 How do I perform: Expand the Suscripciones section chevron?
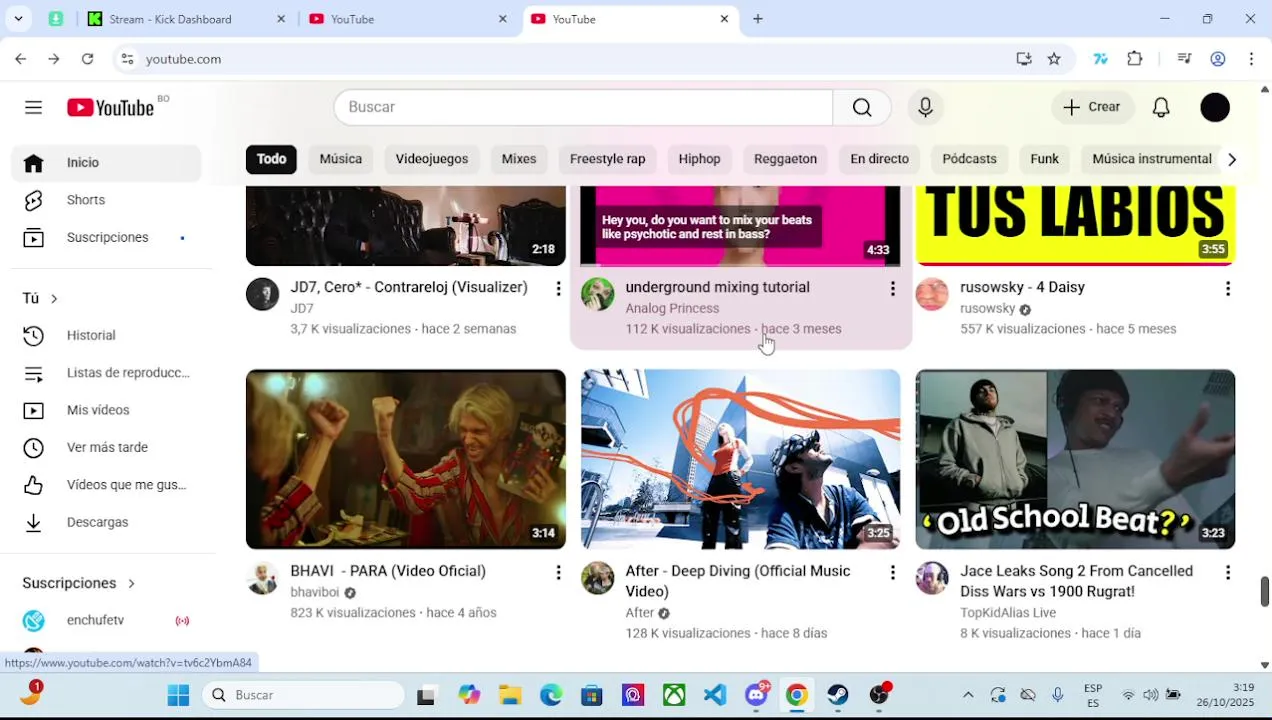pyautogui.click(x=131, y=583)
